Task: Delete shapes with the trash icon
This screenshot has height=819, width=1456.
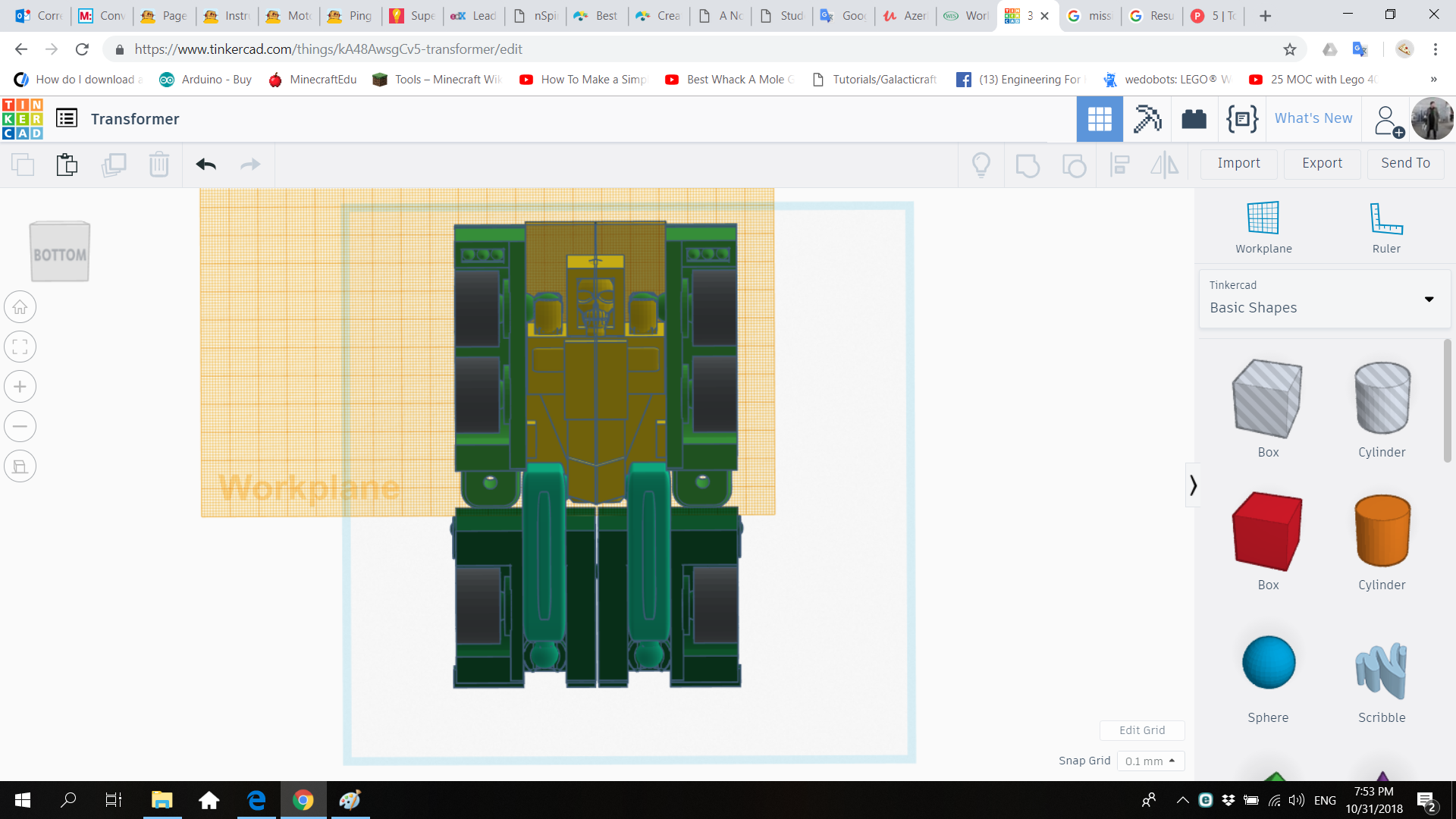Action: point(159,165)
